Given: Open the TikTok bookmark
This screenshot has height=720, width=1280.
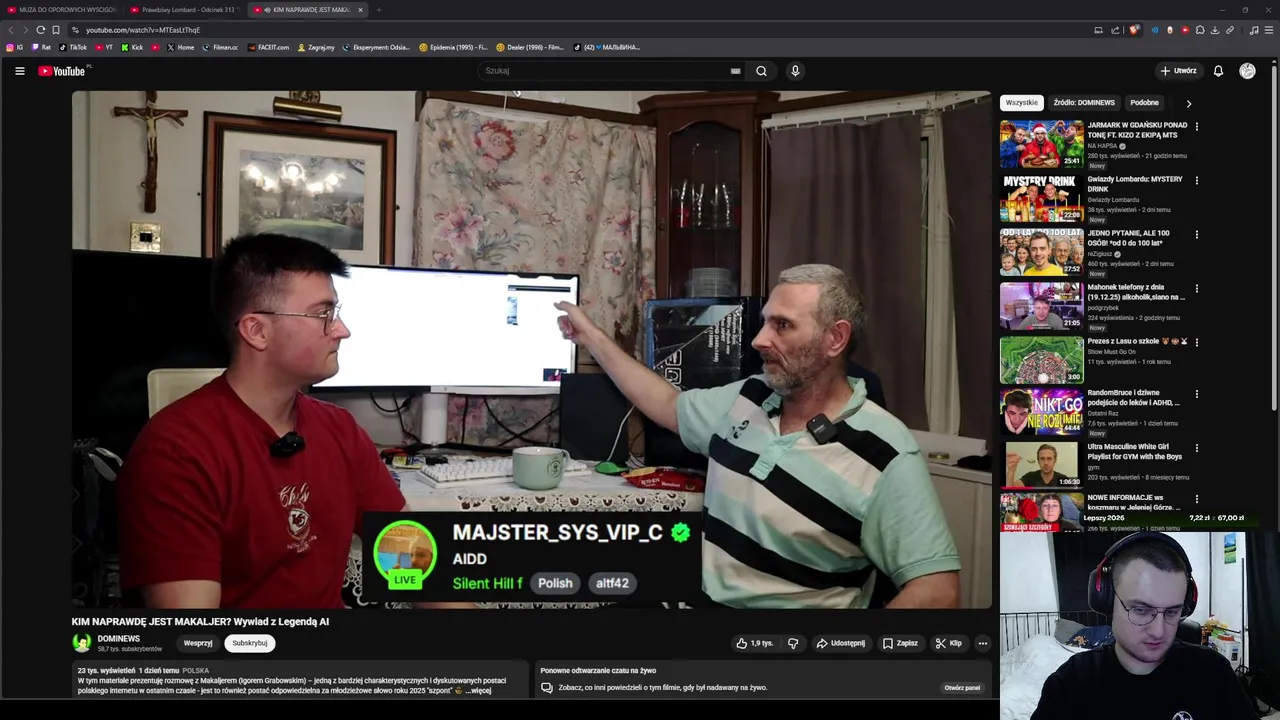Looking at the screenshot, I should click(73, 47).
